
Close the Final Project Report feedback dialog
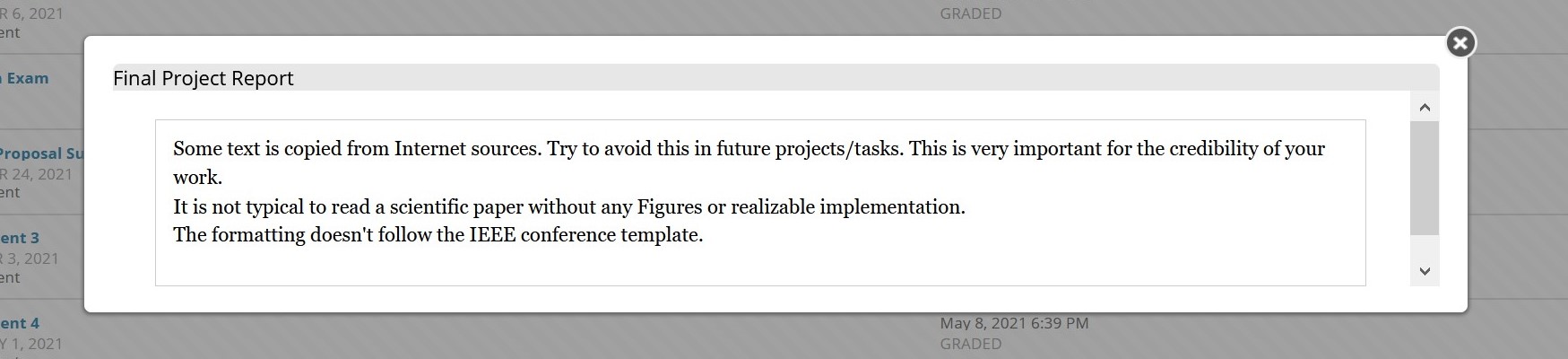1460,43
